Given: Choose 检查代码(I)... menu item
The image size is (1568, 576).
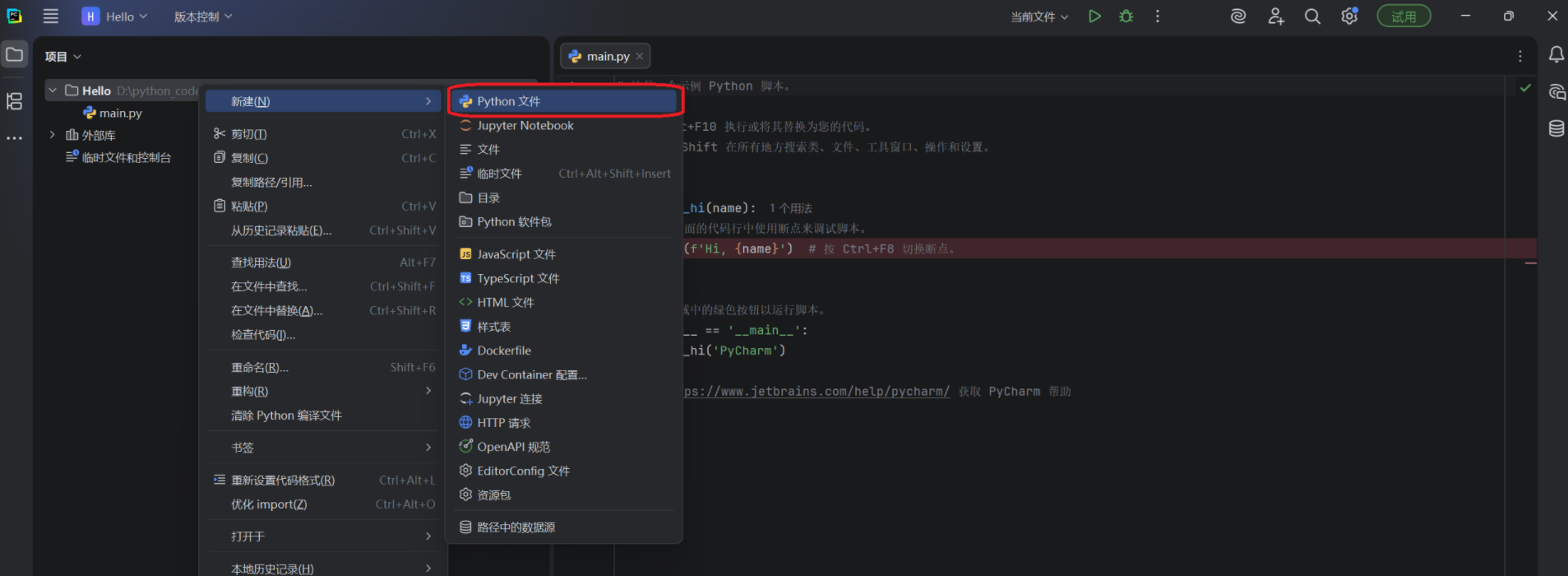Looking at the screenshot, I should pos(323,335).
